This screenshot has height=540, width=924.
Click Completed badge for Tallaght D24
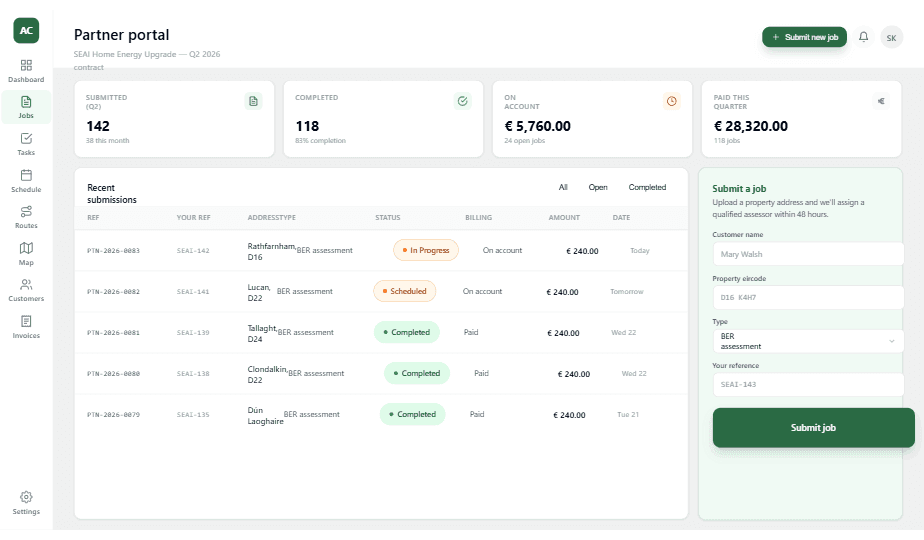click(x=407, y=332)
